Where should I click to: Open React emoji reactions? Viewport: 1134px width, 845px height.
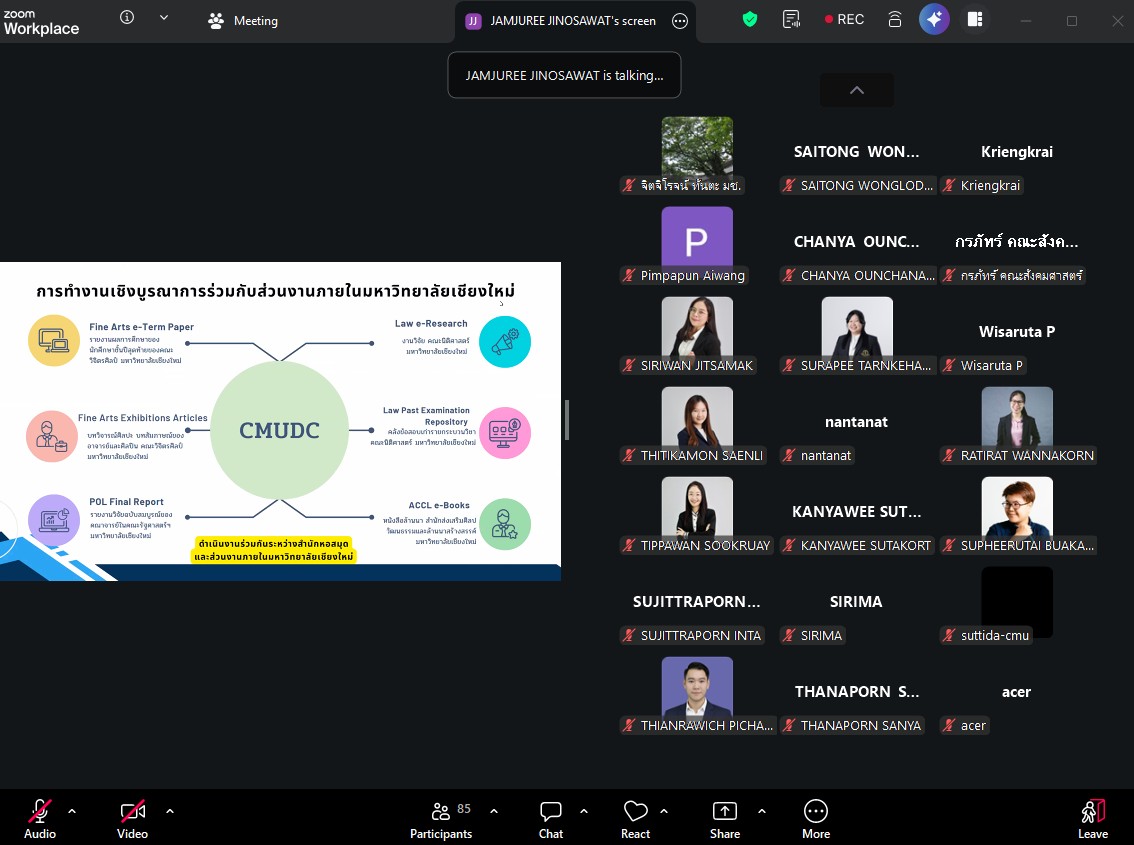(x=635, y=819)
